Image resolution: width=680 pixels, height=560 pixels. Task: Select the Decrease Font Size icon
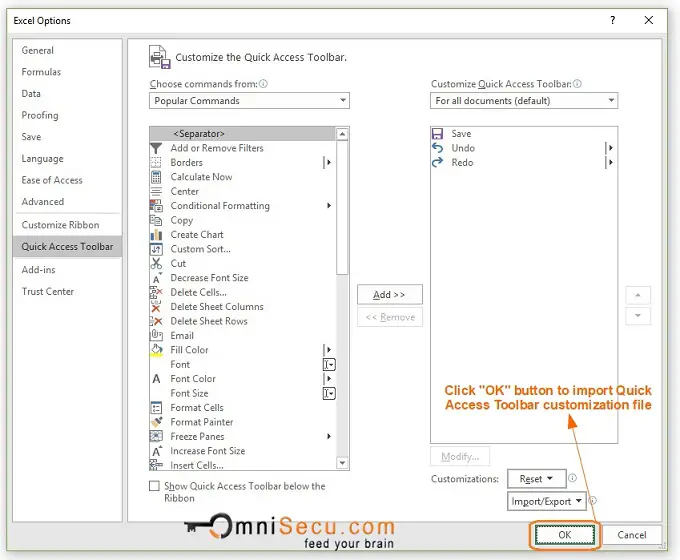157,278
